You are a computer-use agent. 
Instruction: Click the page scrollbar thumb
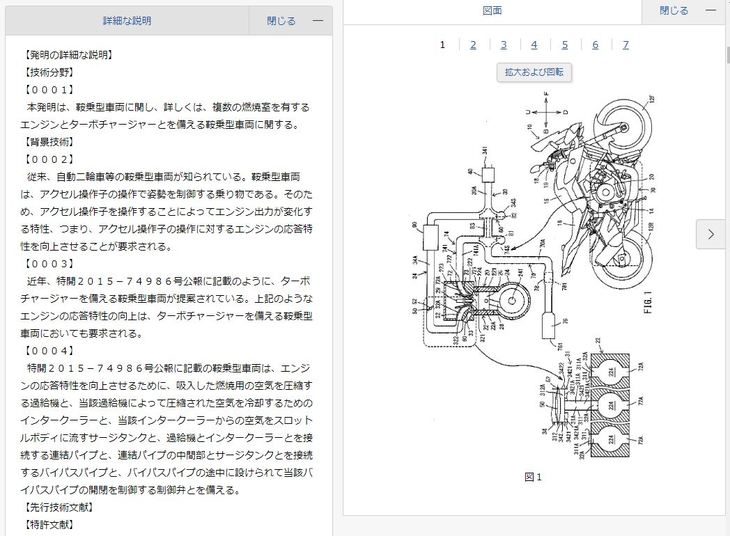click(727, 55)
